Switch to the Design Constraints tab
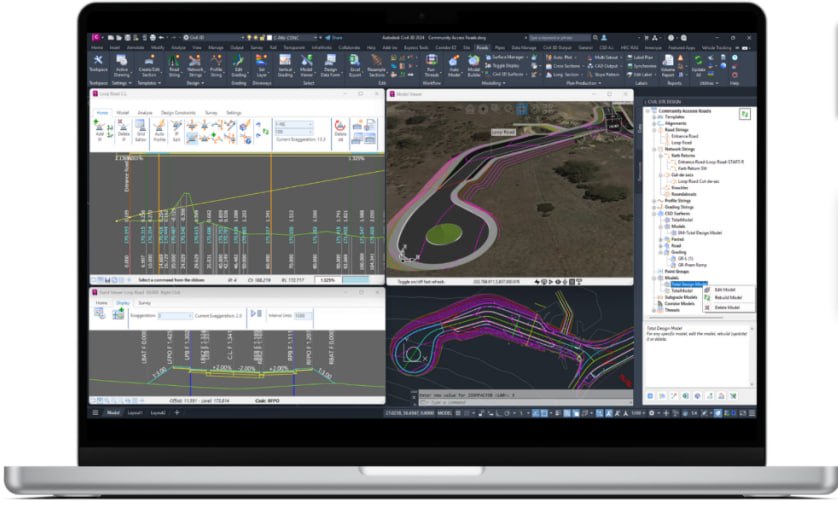Screen dimensions: 838x505 (x=178, y=113)
